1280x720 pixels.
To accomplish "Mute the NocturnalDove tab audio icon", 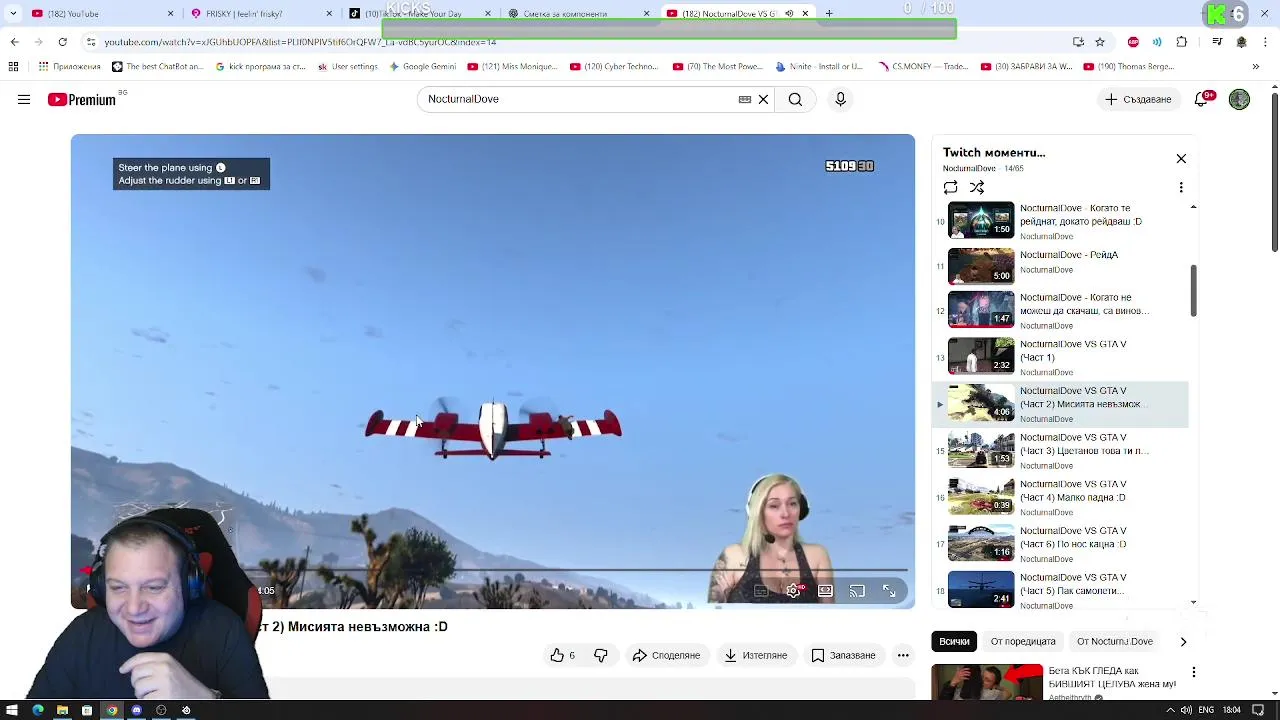I will click(x=789, y=13).
